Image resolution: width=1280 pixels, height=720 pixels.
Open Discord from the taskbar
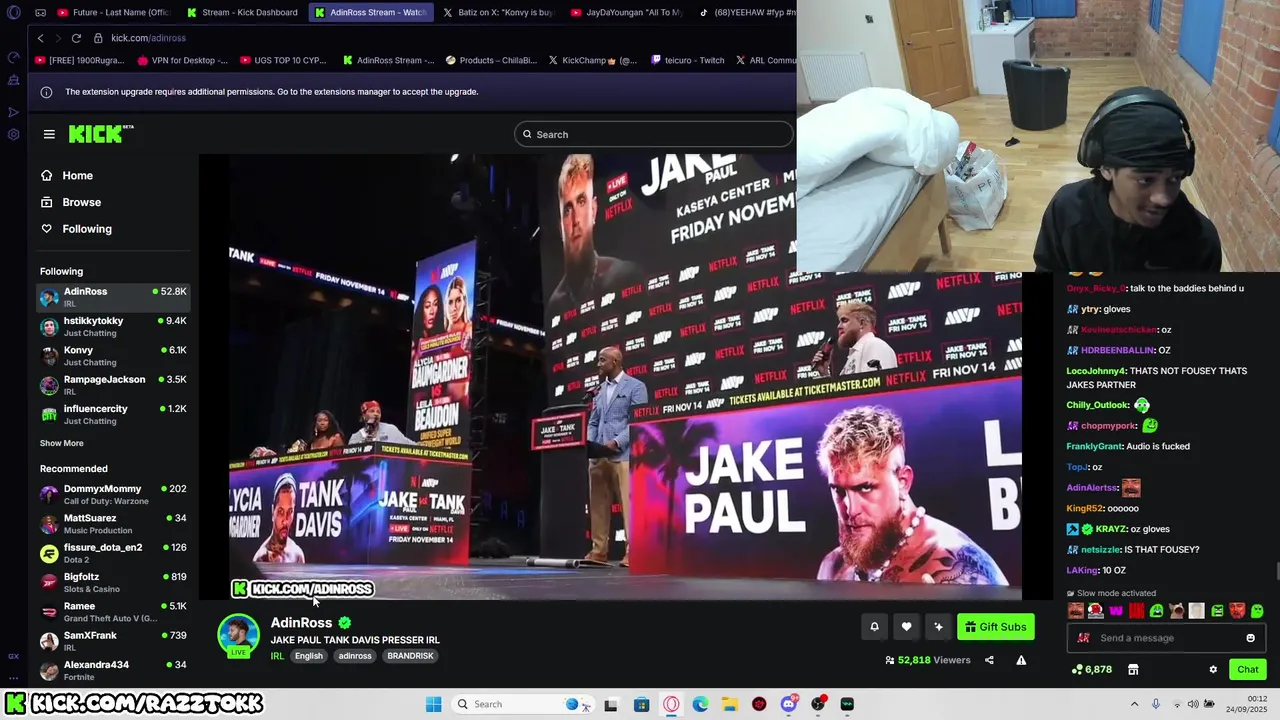789,704
